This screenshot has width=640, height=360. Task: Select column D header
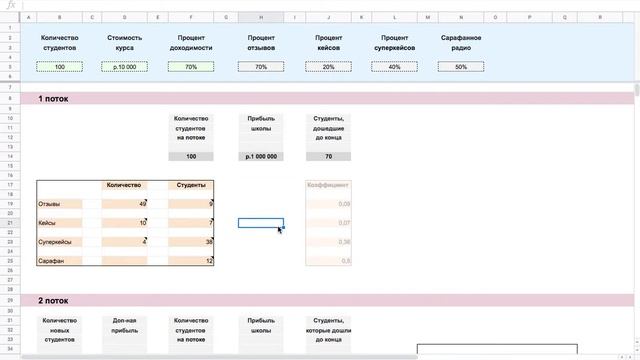tap(124, 17)
